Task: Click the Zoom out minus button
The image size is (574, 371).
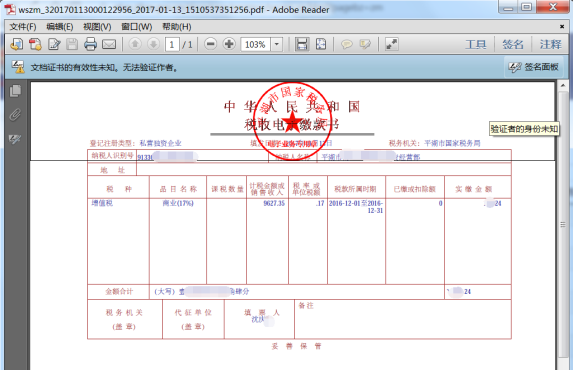Action: 210,44
